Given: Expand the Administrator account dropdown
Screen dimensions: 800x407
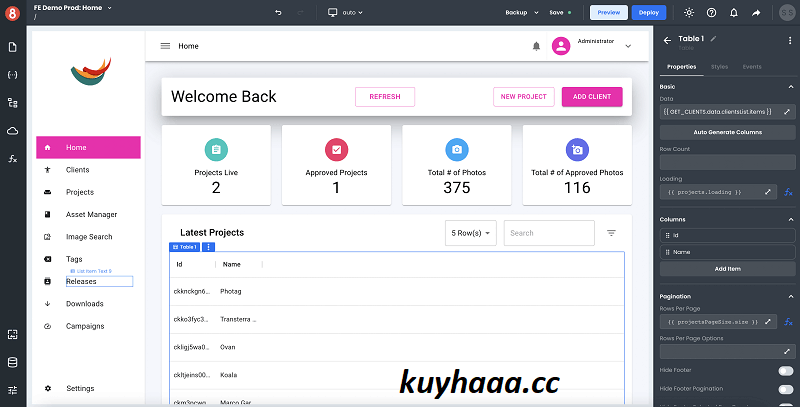Looking at the screenshot, I should [x=628, y=46].
